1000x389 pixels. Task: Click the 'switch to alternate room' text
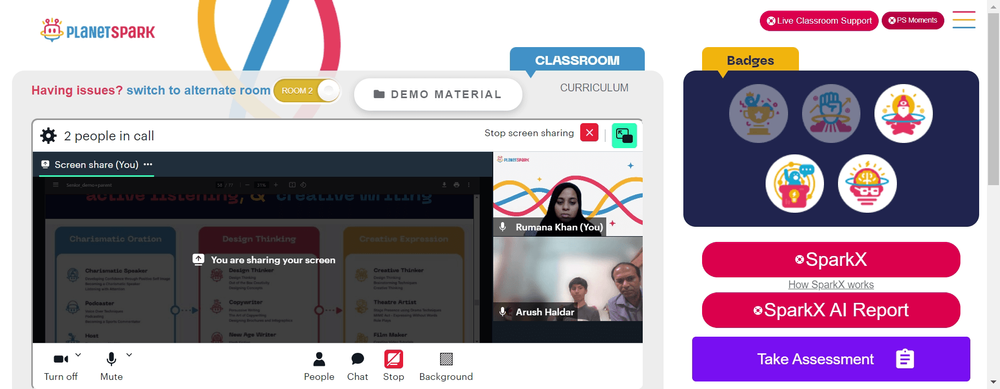coord(198,91)
